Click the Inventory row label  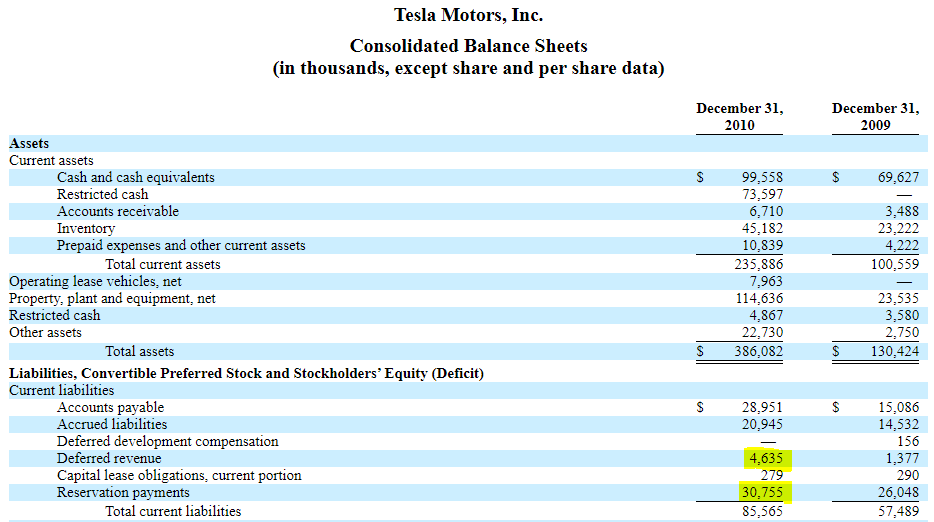click(x=86, y=228)
